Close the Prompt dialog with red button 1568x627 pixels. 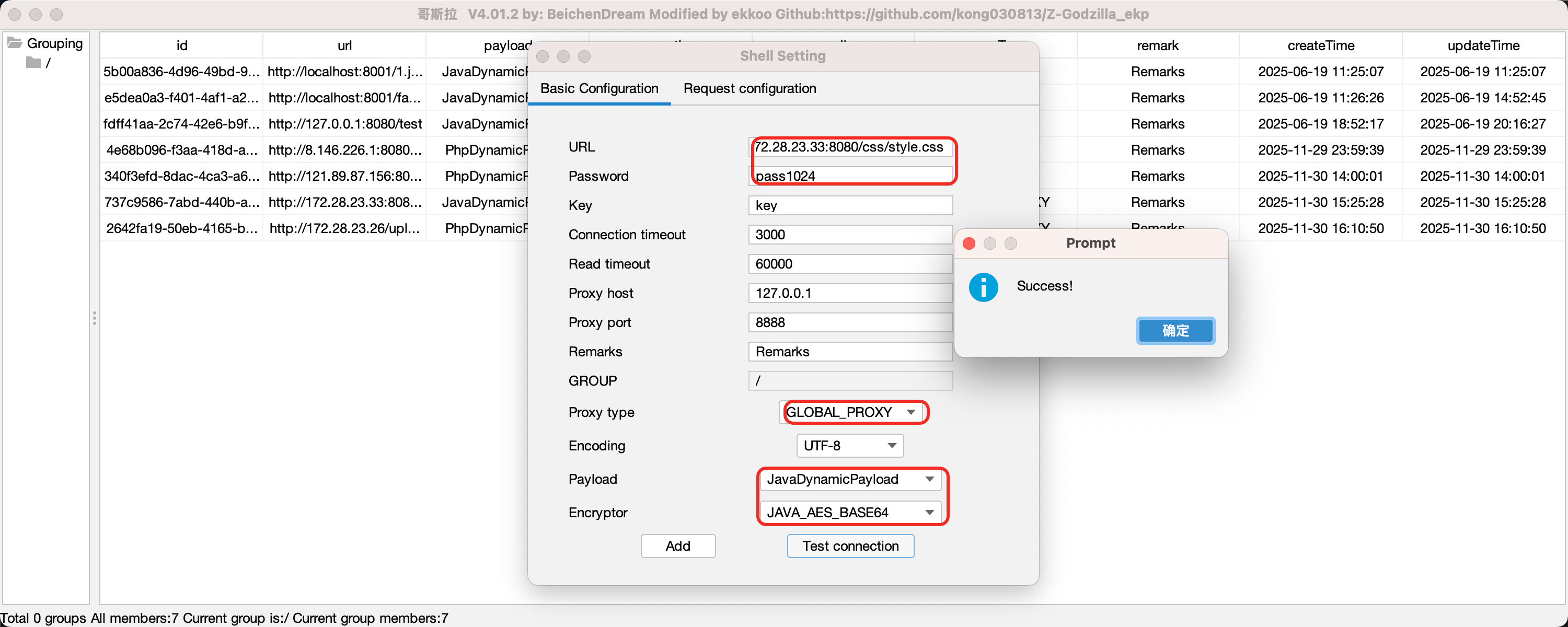point(969,243)
